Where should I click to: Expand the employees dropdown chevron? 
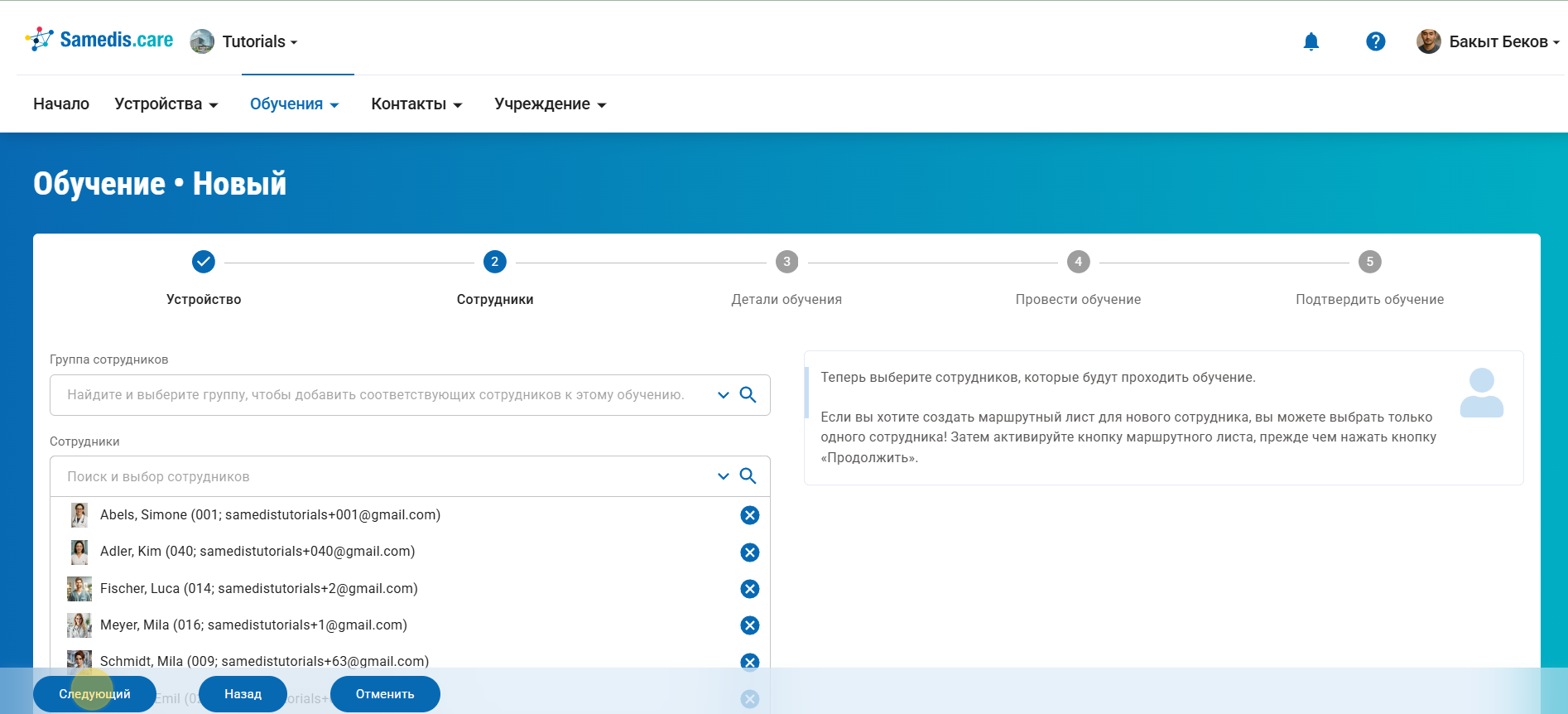coord(723,476)
